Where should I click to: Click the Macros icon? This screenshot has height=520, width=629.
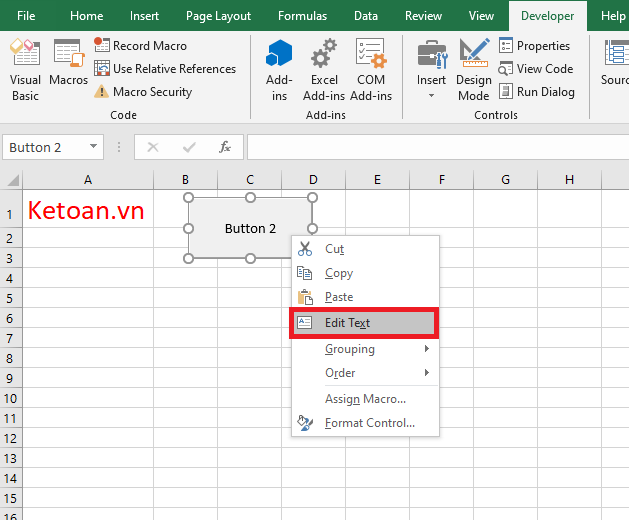[68, 66]
